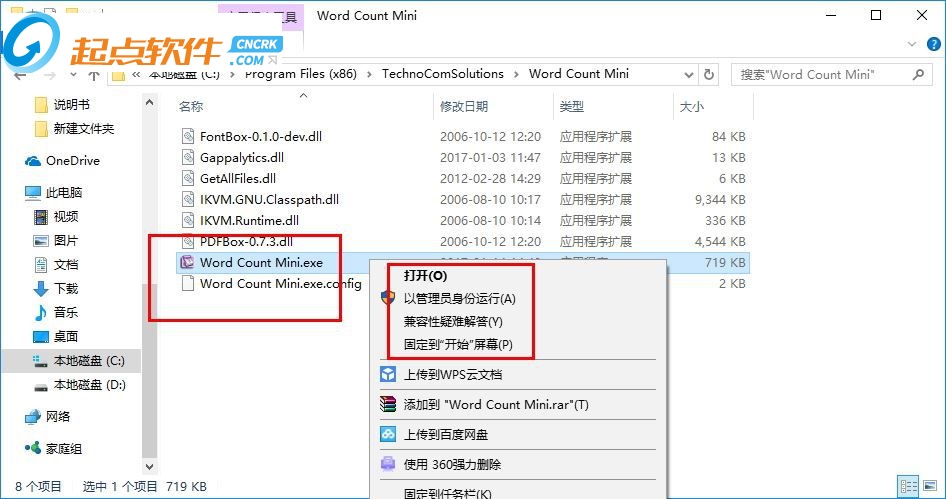Image resolution: width=946 pixels, height=499 pixels.
Task: Choose 打开(O) in the context menu
Action: (x=425, y=276)
